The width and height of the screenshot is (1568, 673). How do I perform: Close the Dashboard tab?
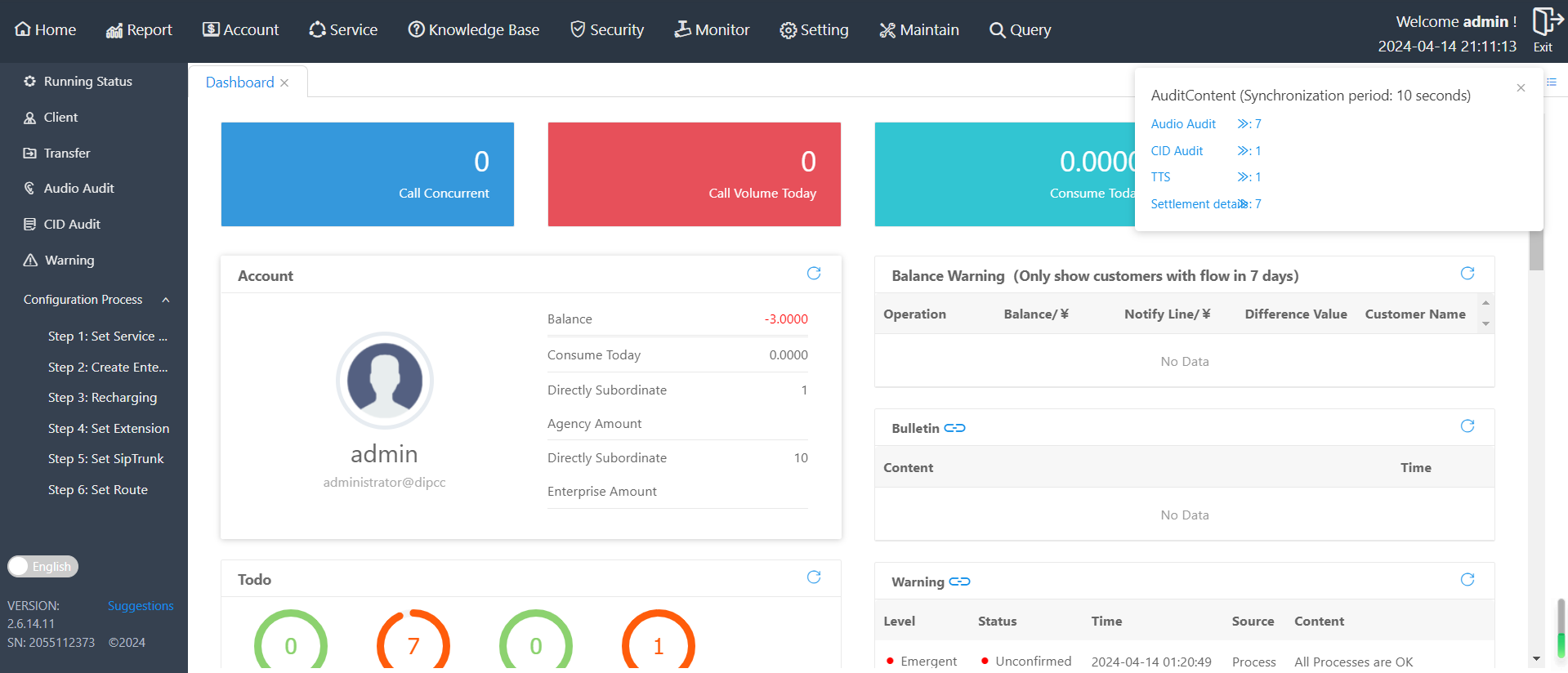[284, 83]
